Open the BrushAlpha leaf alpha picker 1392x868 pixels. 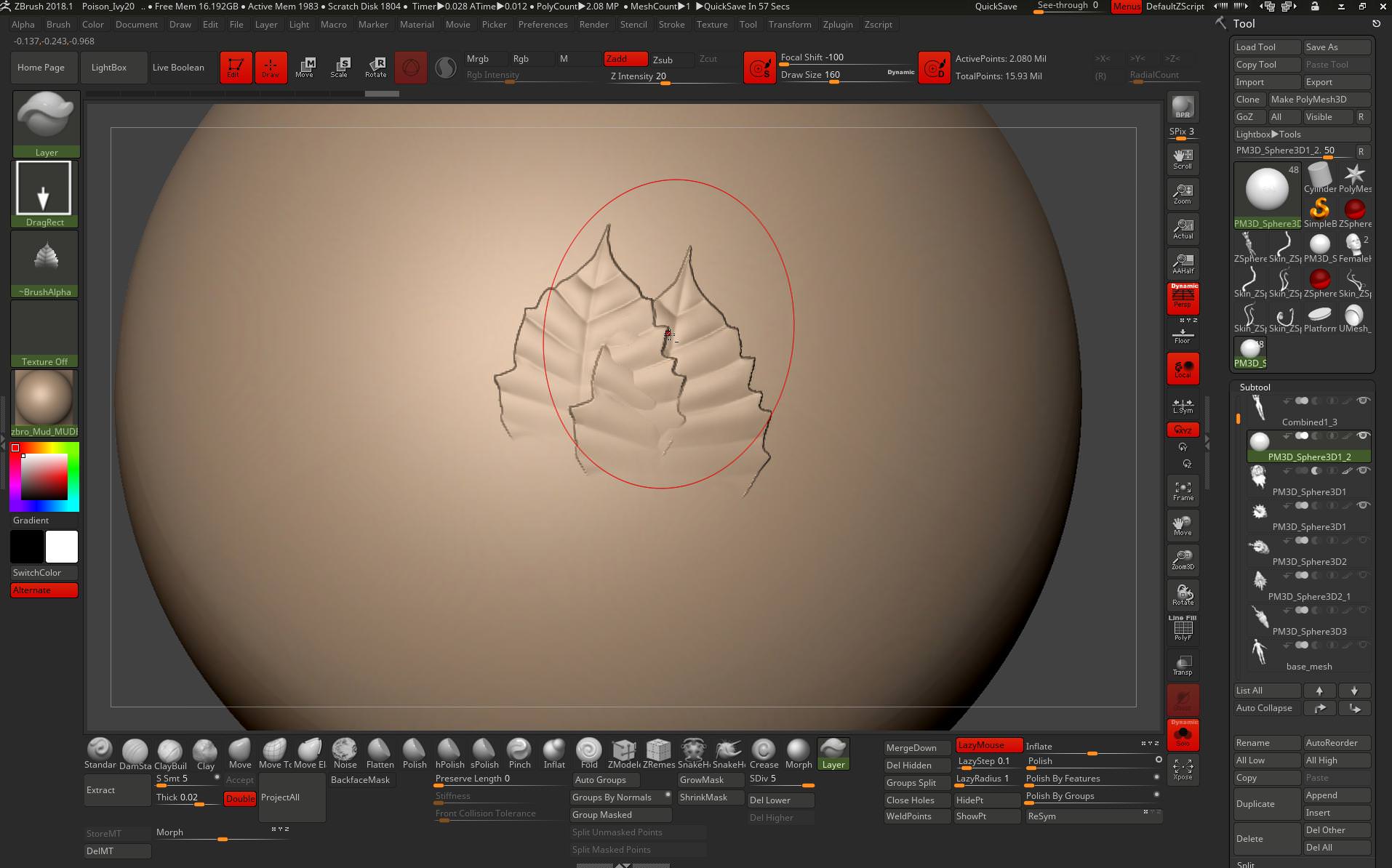point(44,263)
